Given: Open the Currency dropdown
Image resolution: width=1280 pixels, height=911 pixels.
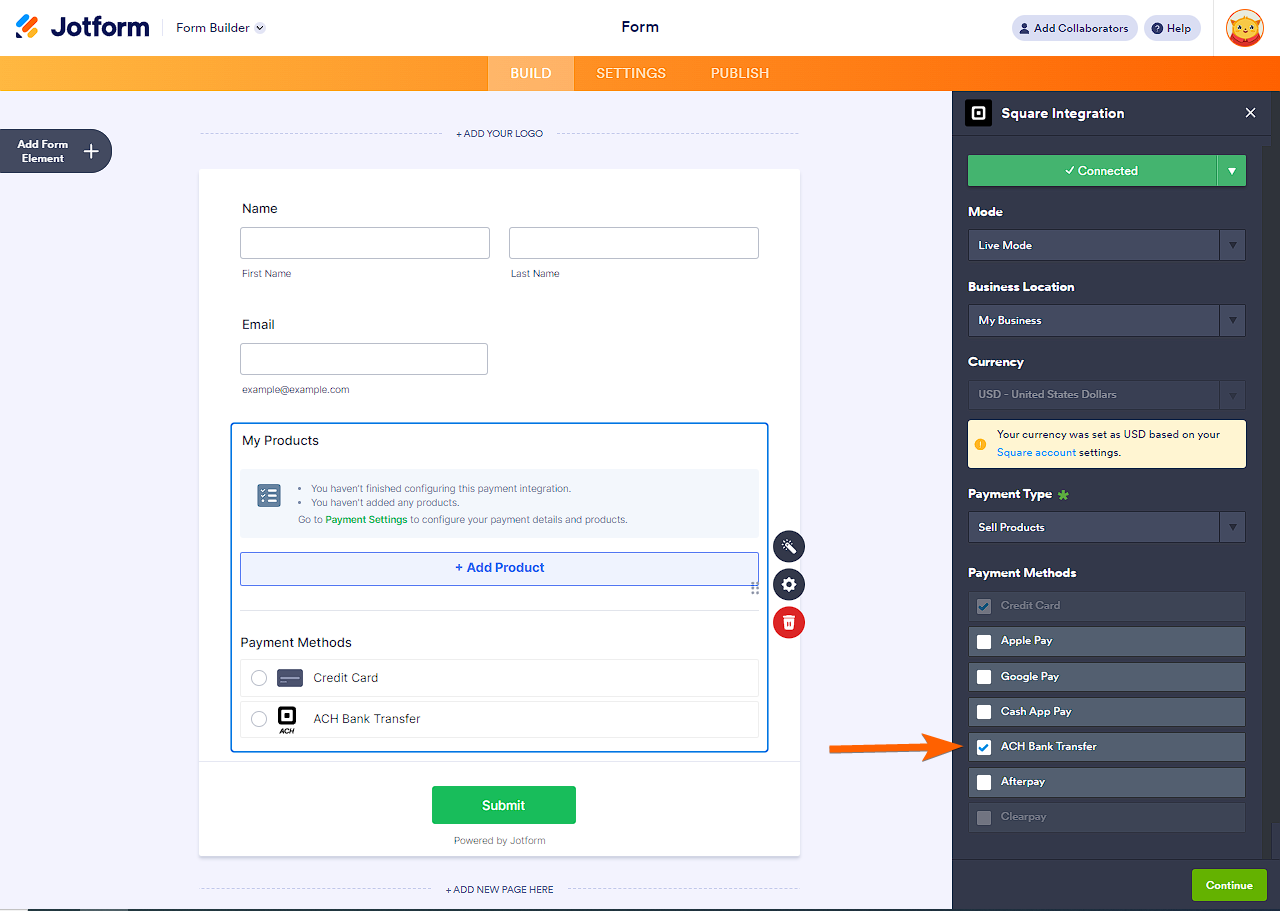Looking at the screenshot, I should (x=1107, y=394).
